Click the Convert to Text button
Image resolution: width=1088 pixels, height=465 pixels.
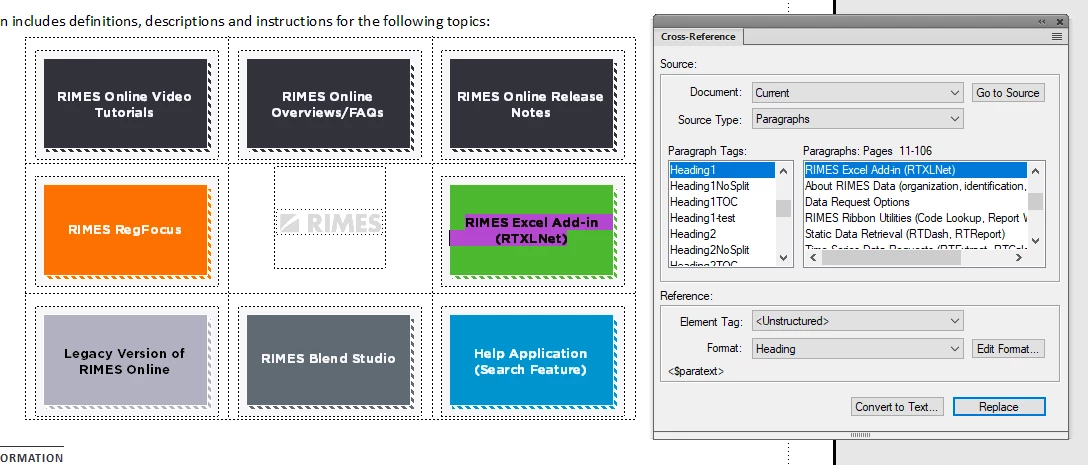point(896,407)
